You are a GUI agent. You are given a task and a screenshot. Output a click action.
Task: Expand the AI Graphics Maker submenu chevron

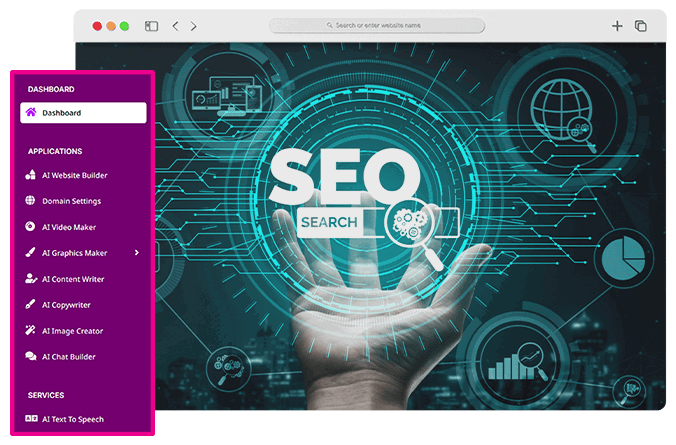click(137, 253)
